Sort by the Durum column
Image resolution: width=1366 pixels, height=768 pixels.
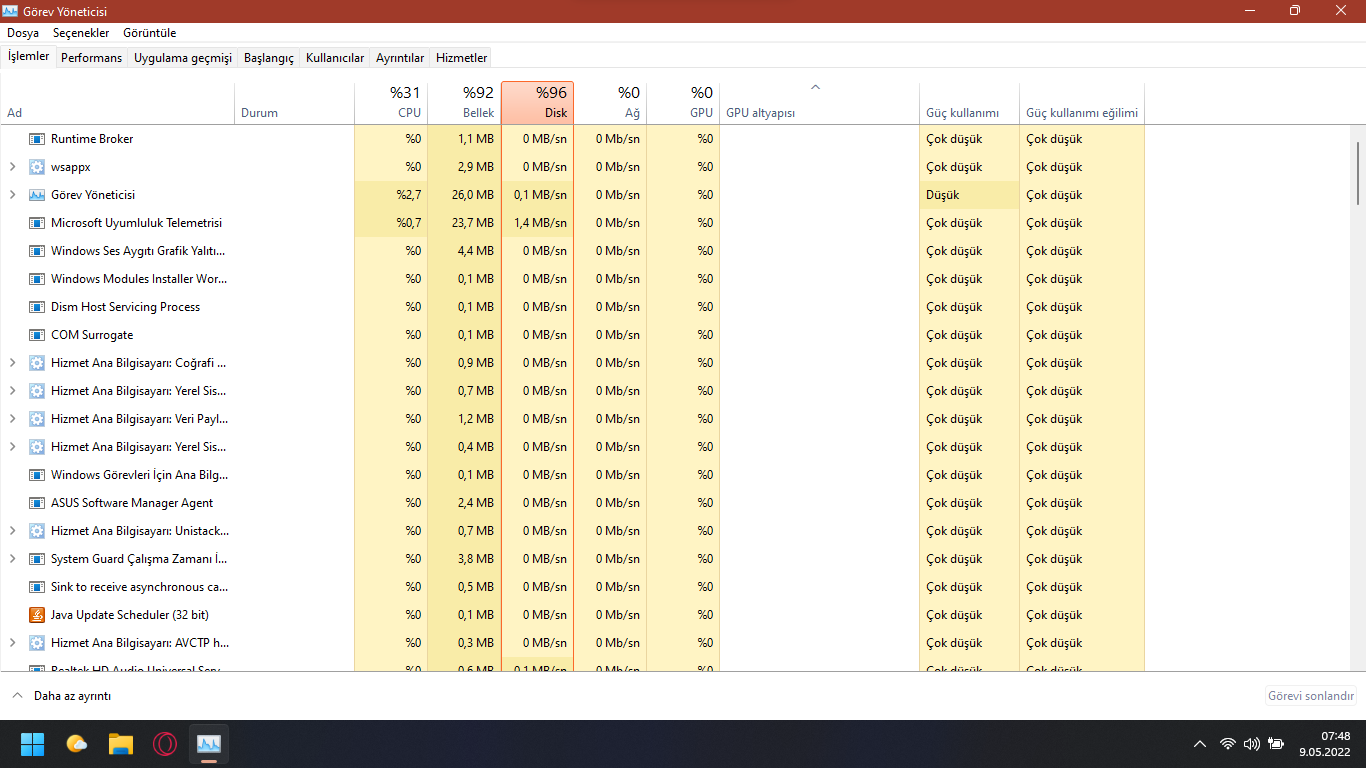tap(294, 103)
